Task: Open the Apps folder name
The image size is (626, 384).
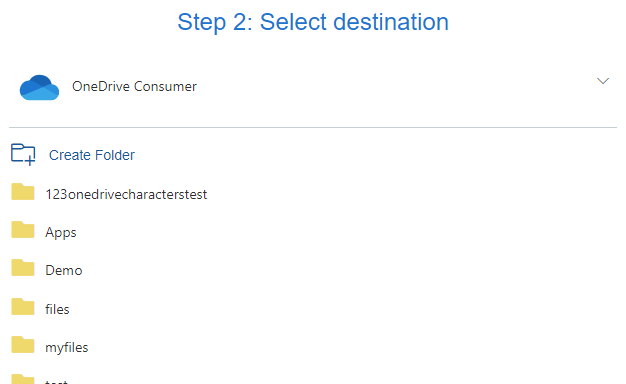Action: 61,233
